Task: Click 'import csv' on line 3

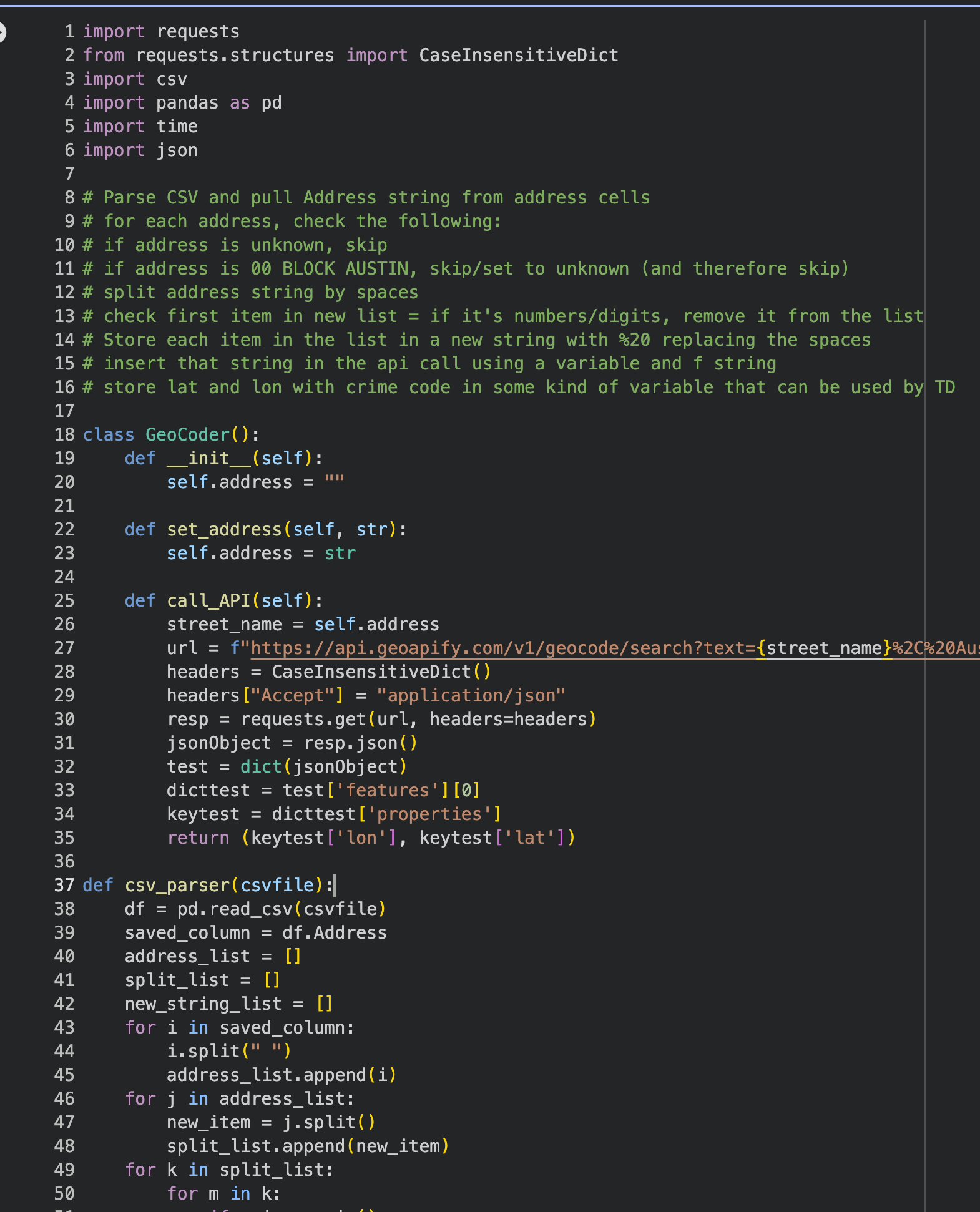Action: (135, 79)
